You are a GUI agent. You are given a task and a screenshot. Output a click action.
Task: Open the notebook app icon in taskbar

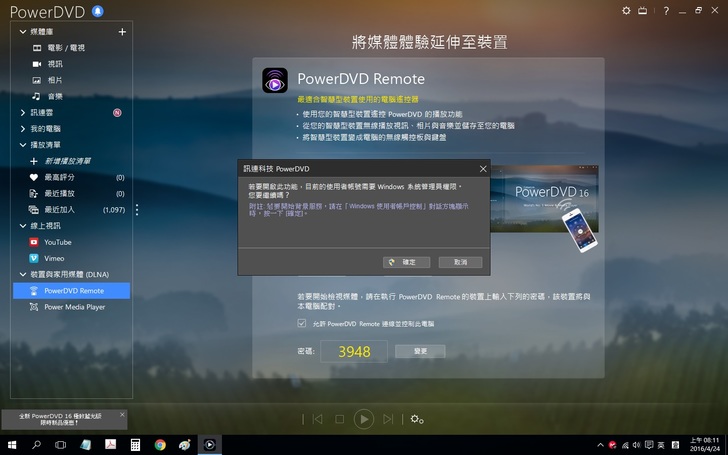[x=85, y=445]
